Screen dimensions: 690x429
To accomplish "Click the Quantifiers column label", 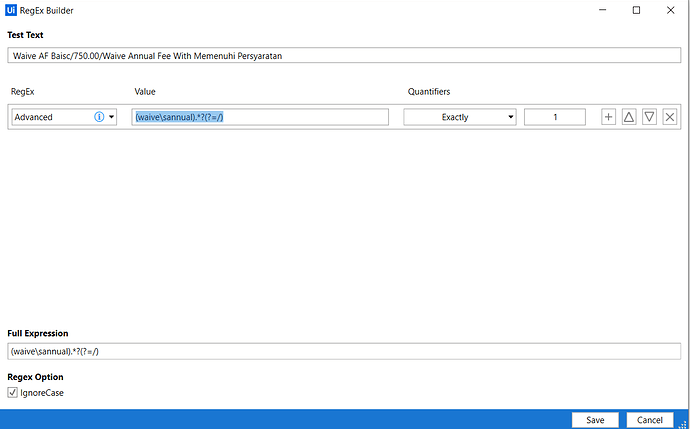I will tap(429, 92).
